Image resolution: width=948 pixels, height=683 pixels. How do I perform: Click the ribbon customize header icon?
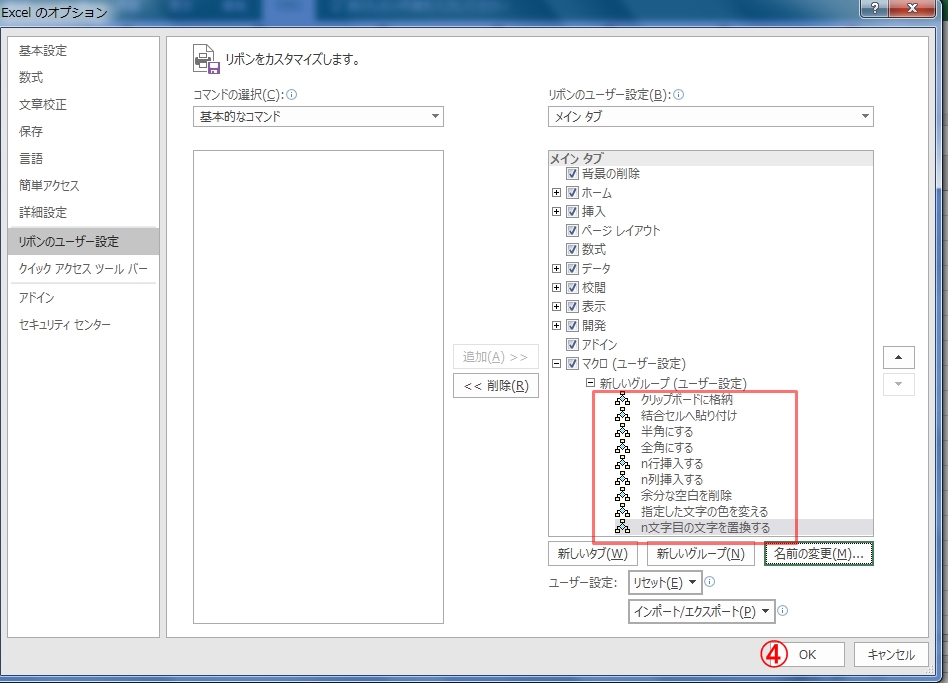click(x=206, y=59)
